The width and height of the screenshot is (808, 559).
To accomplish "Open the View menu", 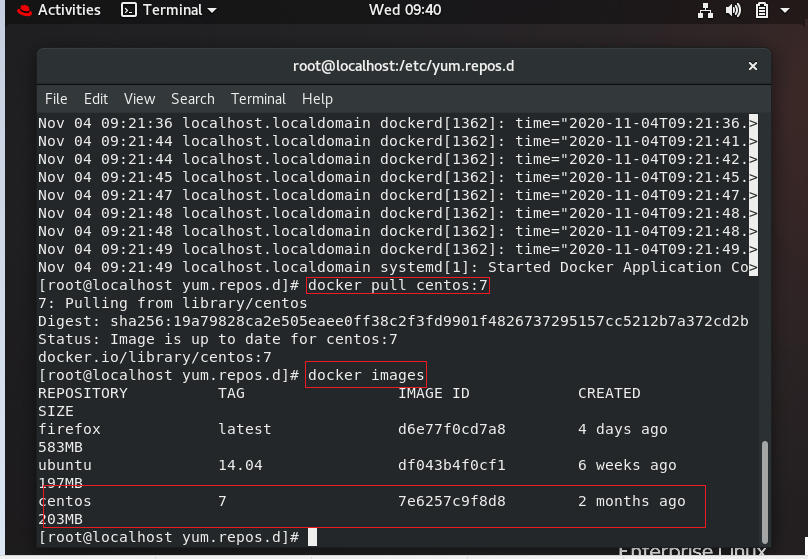I will click(x=139, y=99).
